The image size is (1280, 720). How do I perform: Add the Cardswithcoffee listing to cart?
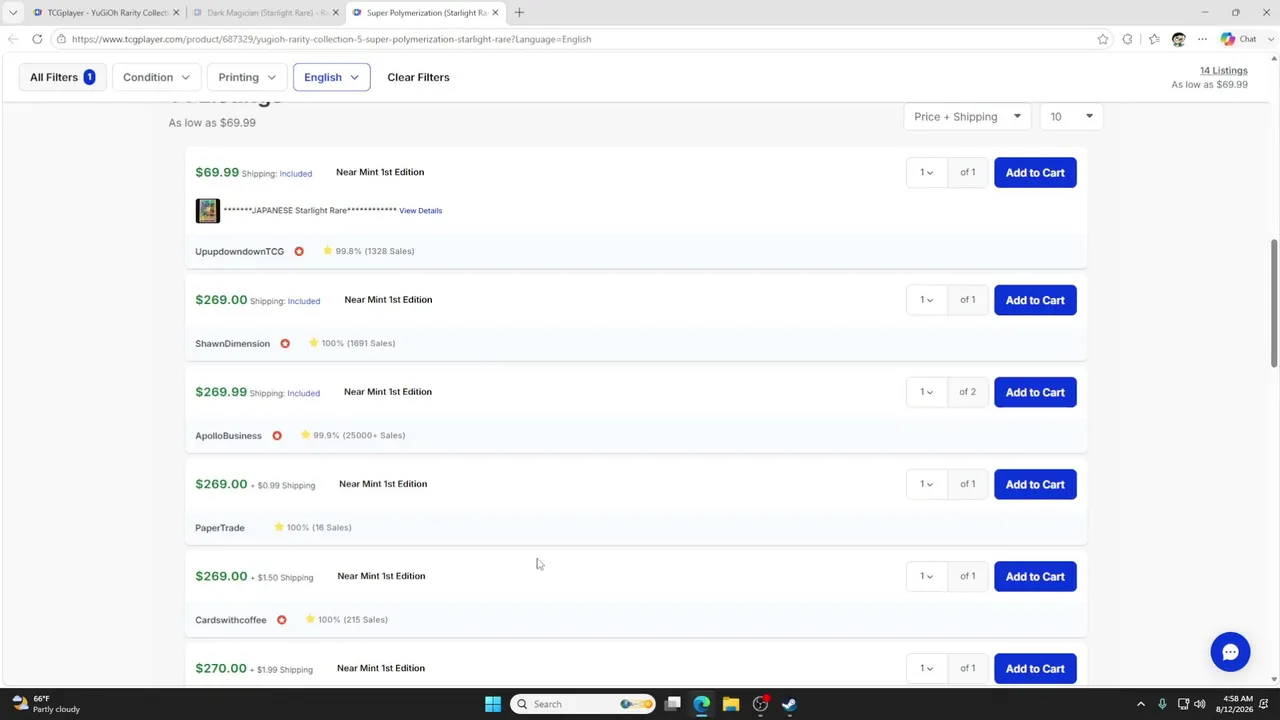coord(1035,576)
